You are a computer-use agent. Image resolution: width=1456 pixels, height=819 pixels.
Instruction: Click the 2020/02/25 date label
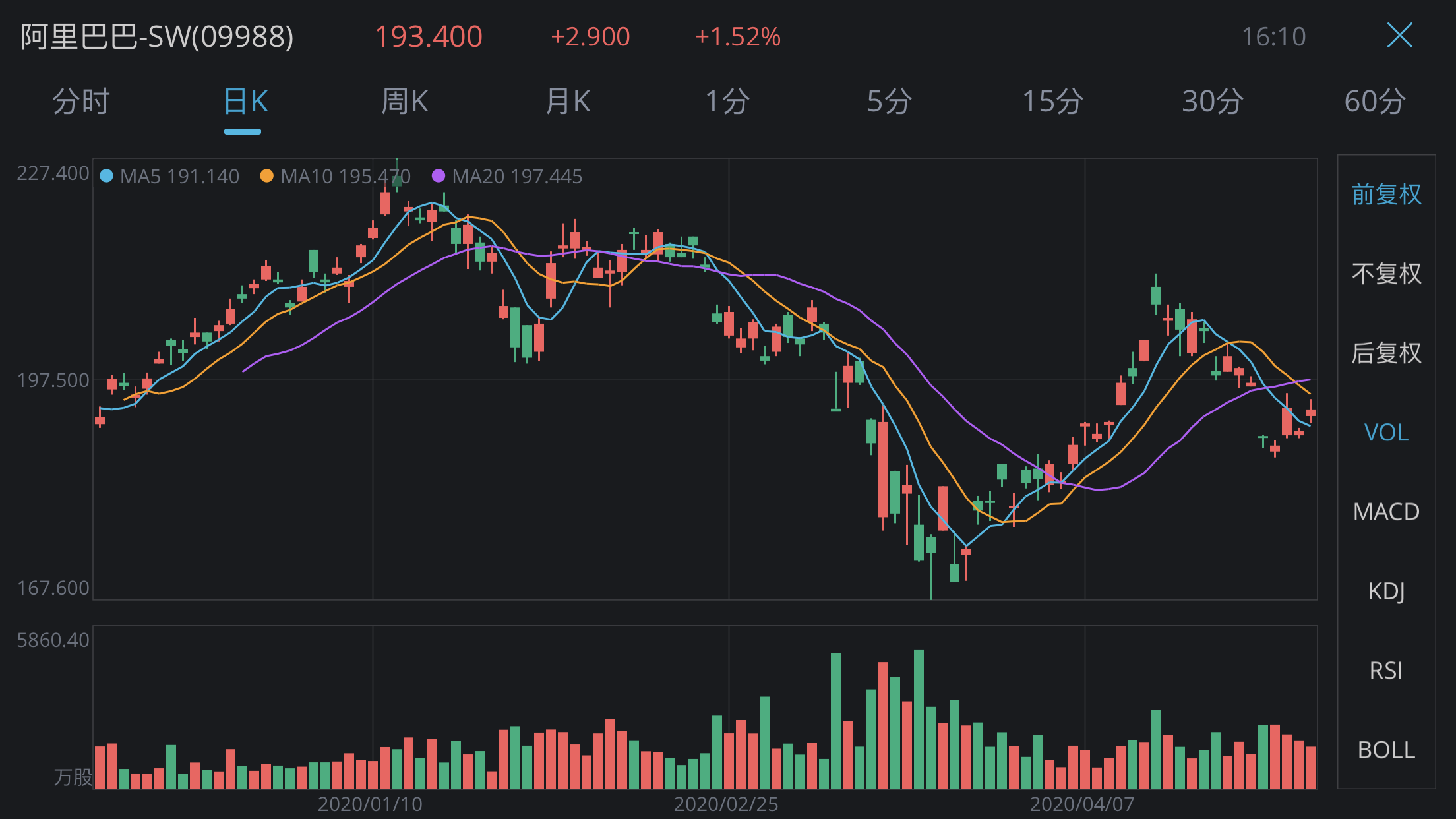[x=726, y=804]
